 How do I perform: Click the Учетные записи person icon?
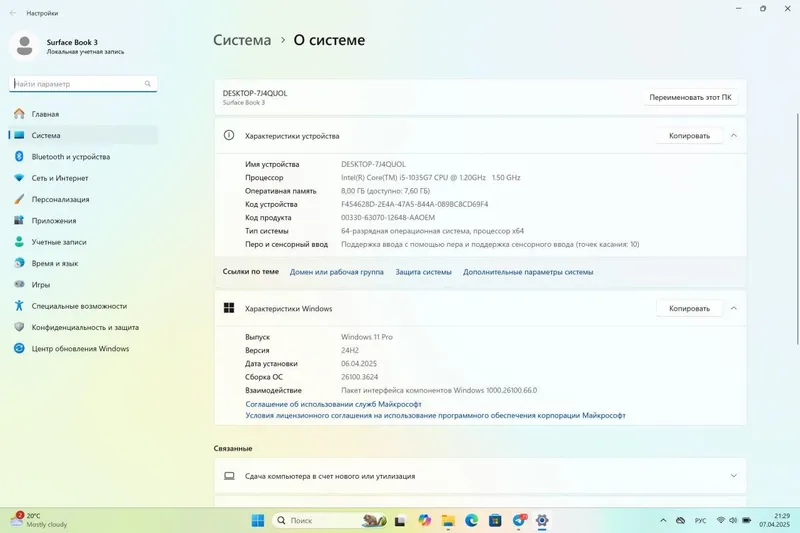pyautogui.click(x=19, y=242)
